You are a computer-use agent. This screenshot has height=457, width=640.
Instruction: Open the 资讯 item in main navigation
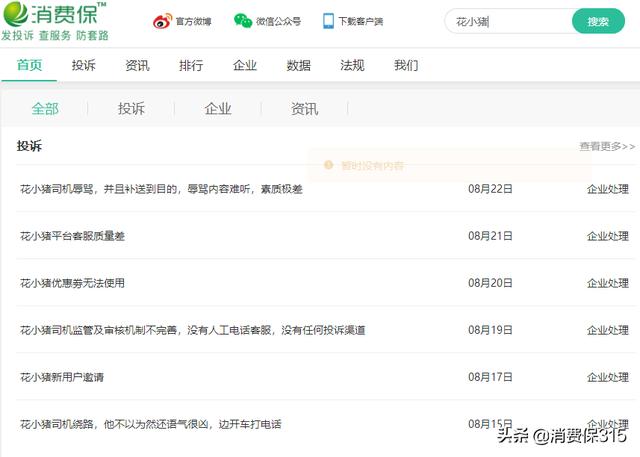tap(137, 65)
